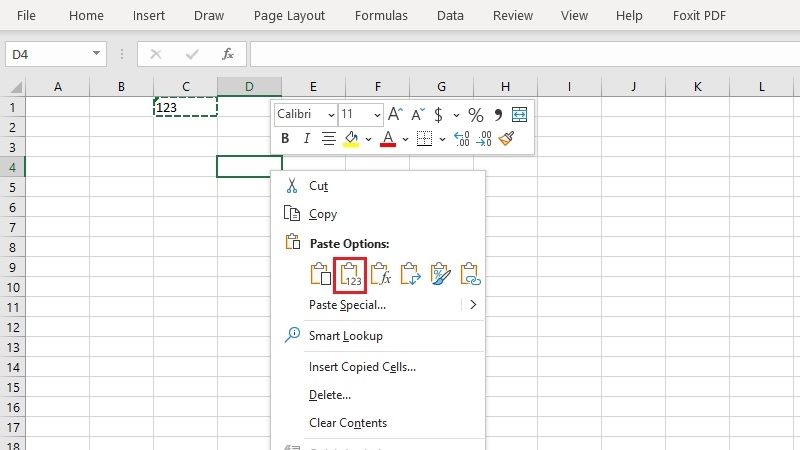Open the fill color dropdown arrow

pos(368,139)
